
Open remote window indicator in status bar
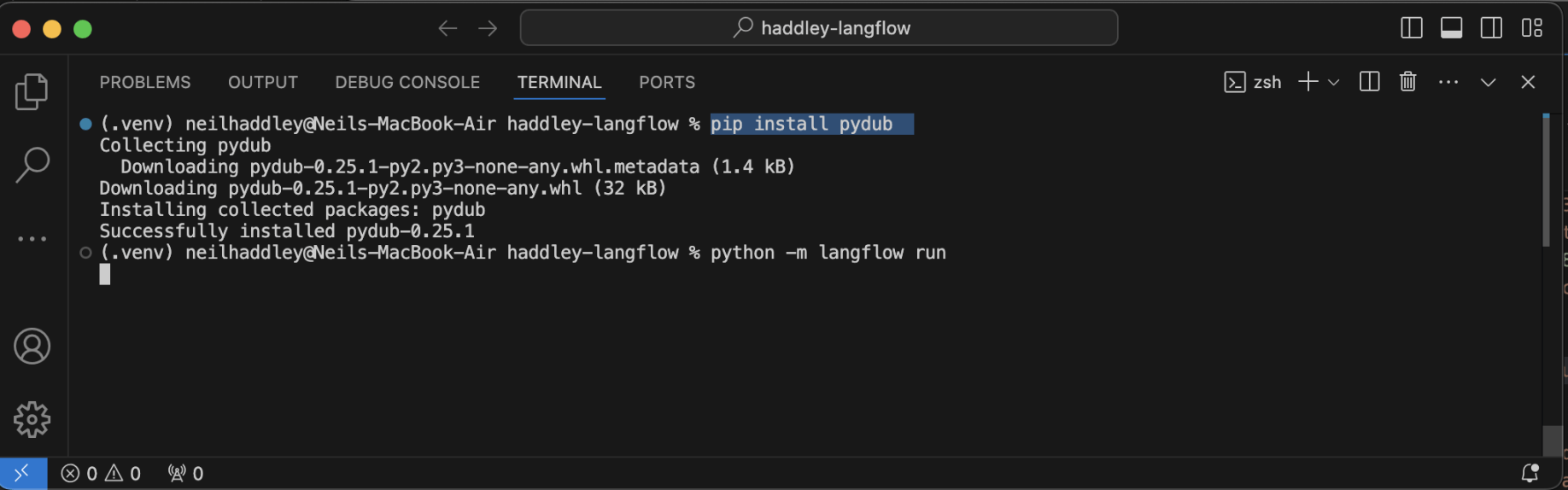pyautogui.click(x=23, y=473)
